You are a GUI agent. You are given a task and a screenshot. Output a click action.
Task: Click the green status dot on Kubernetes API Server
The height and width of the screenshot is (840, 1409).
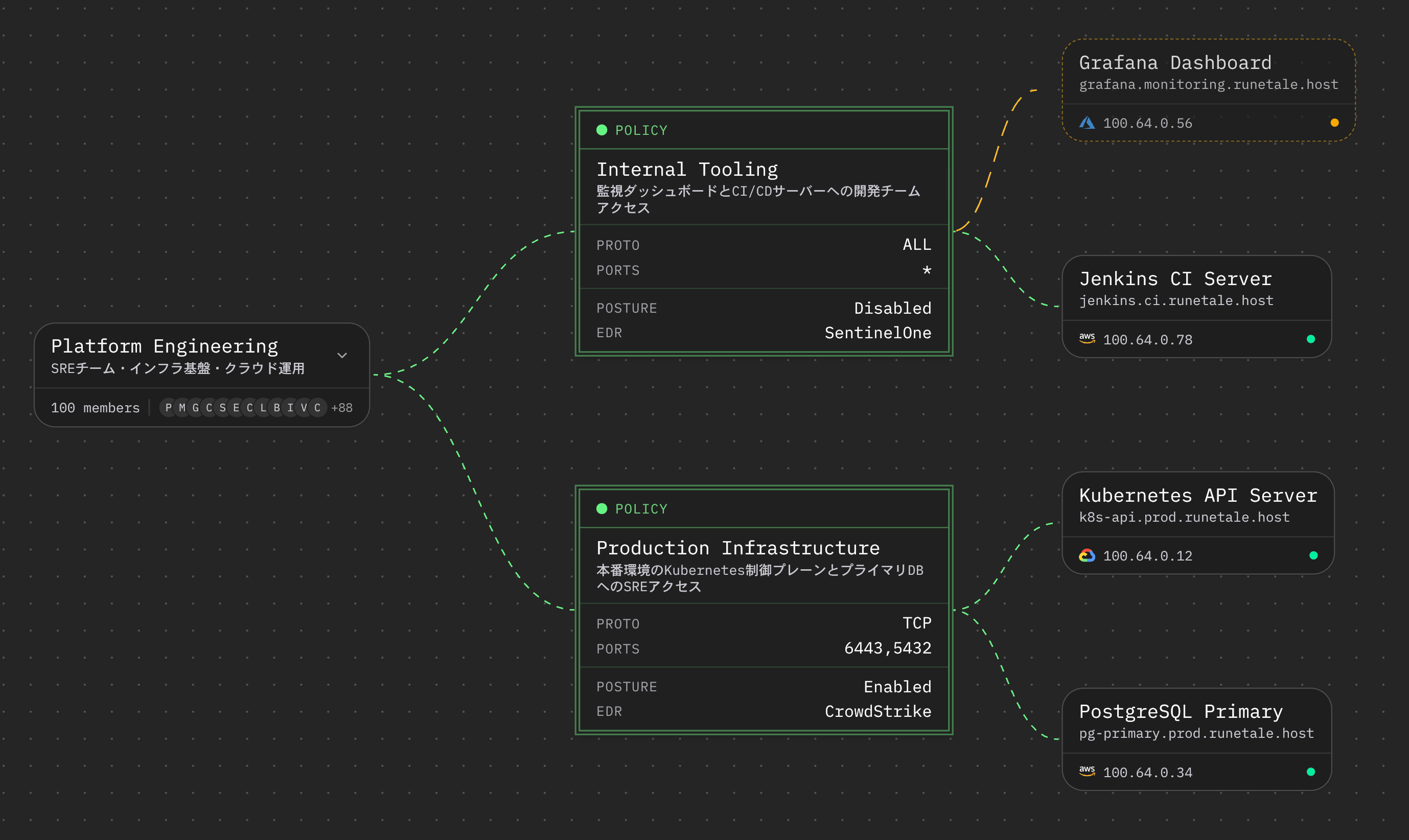point(1313,555)
